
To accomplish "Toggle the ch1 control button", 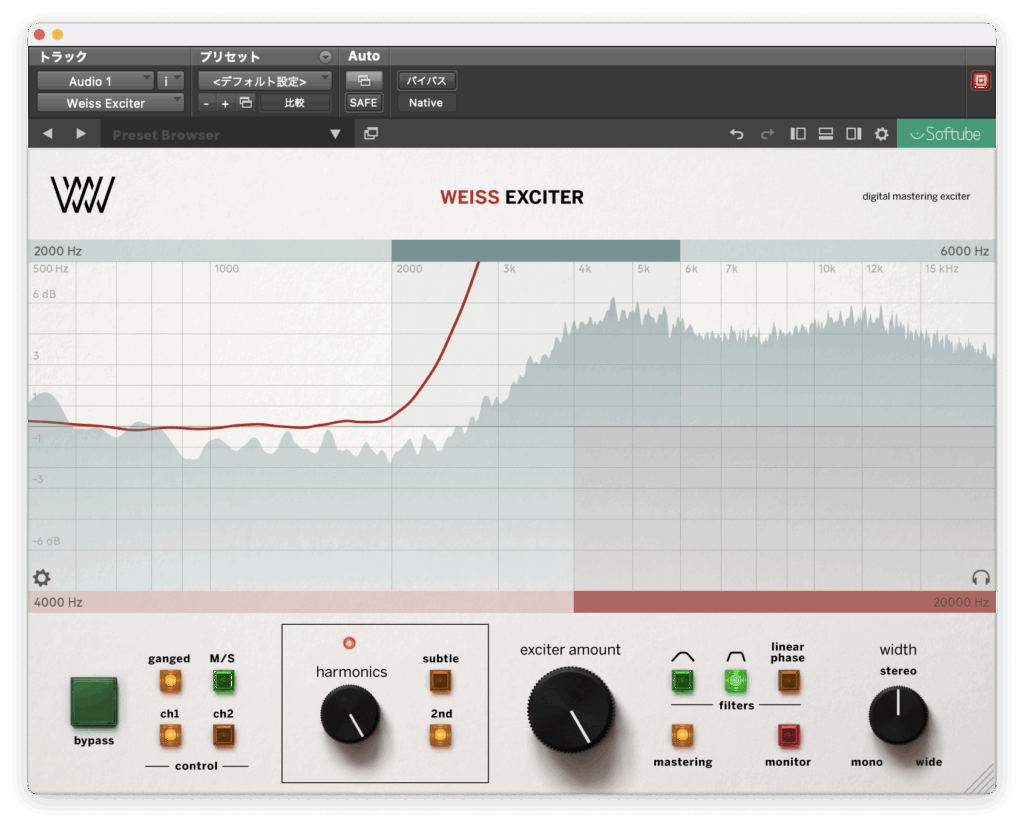I will coord(170,736).
